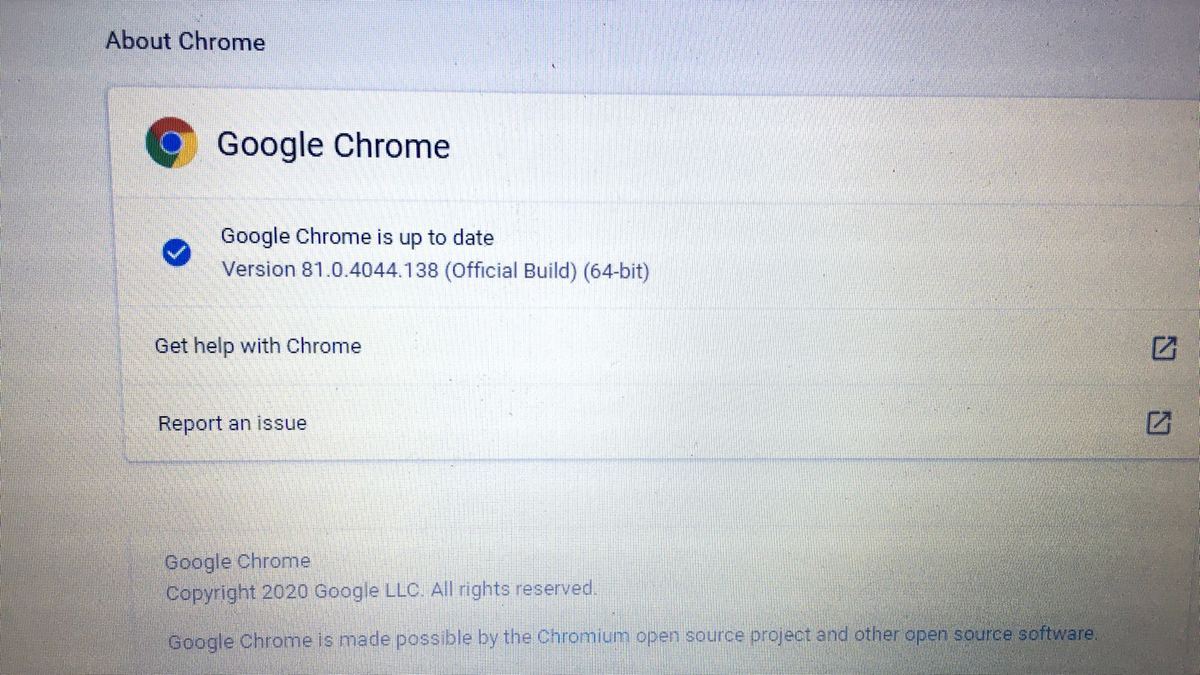
Task: Click the (64-bit) label text
Action: [616, 272]
